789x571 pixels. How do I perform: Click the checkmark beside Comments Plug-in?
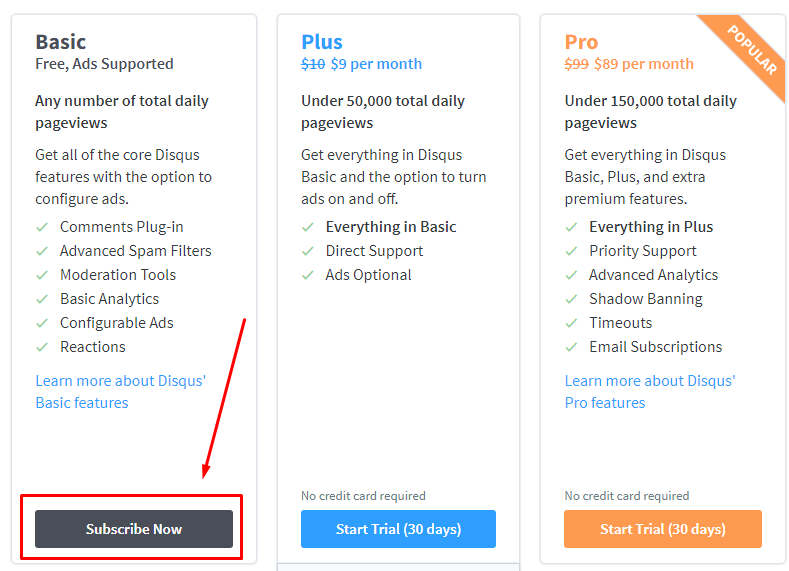(42, 227)
